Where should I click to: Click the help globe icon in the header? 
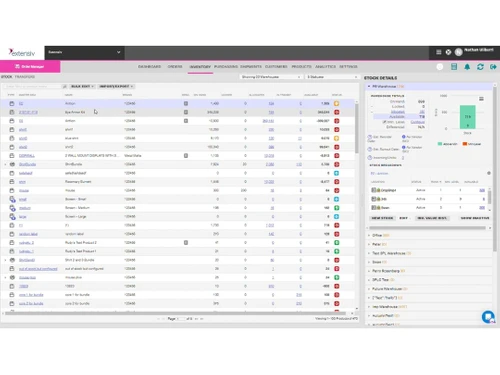click(448, 52)
